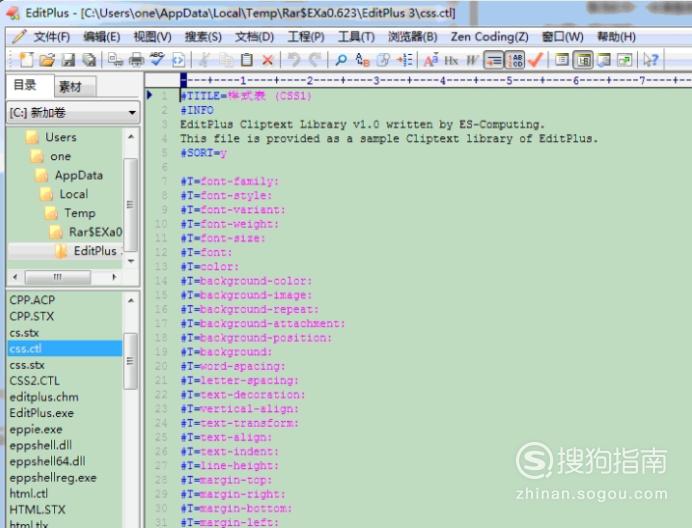Print the document with the printer icon

[136, 60]
